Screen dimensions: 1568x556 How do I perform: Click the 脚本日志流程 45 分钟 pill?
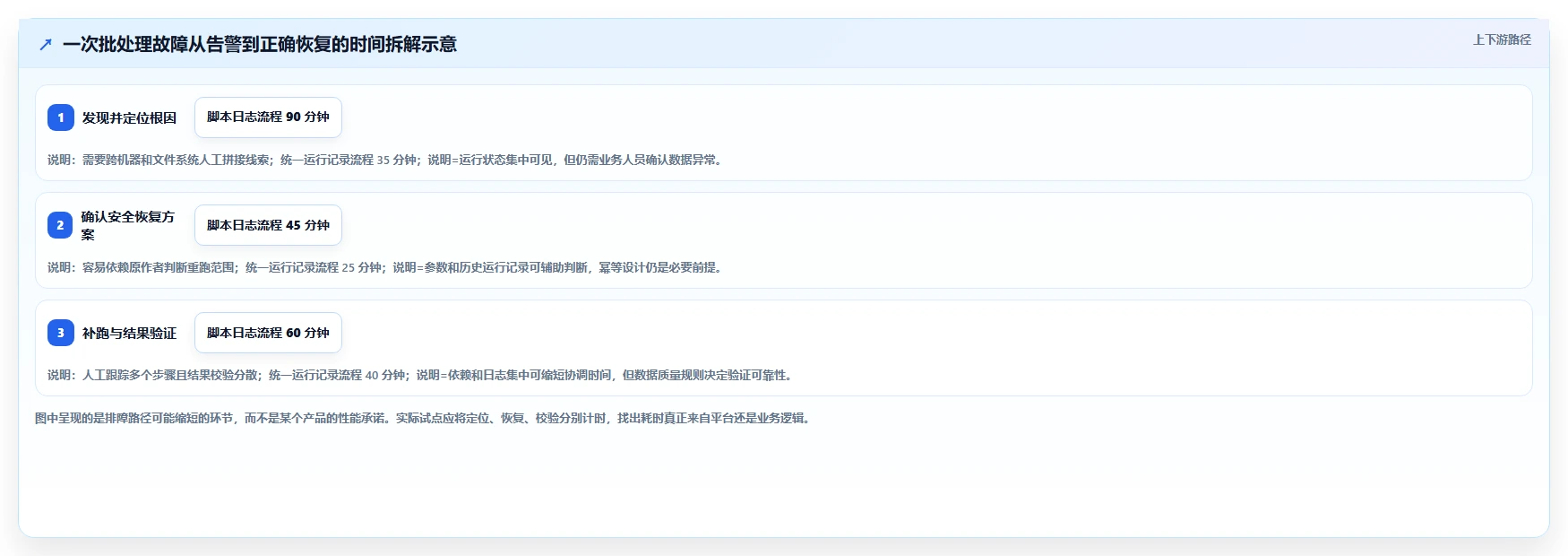pyautogui.click(x=268, y=225)
